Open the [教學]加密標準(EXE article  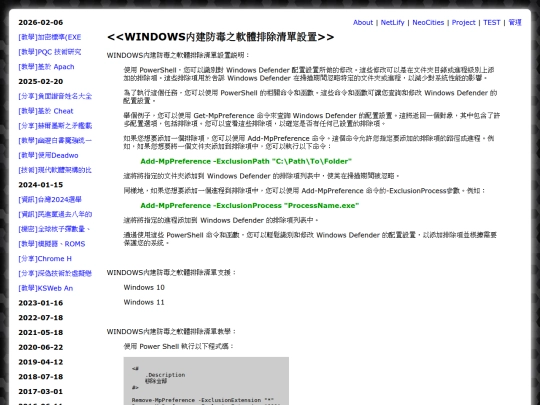point(50,37)
